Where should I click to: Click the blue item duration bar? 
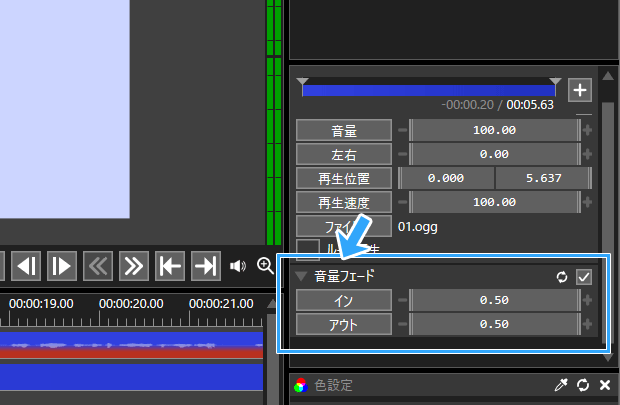coord(429,91)
